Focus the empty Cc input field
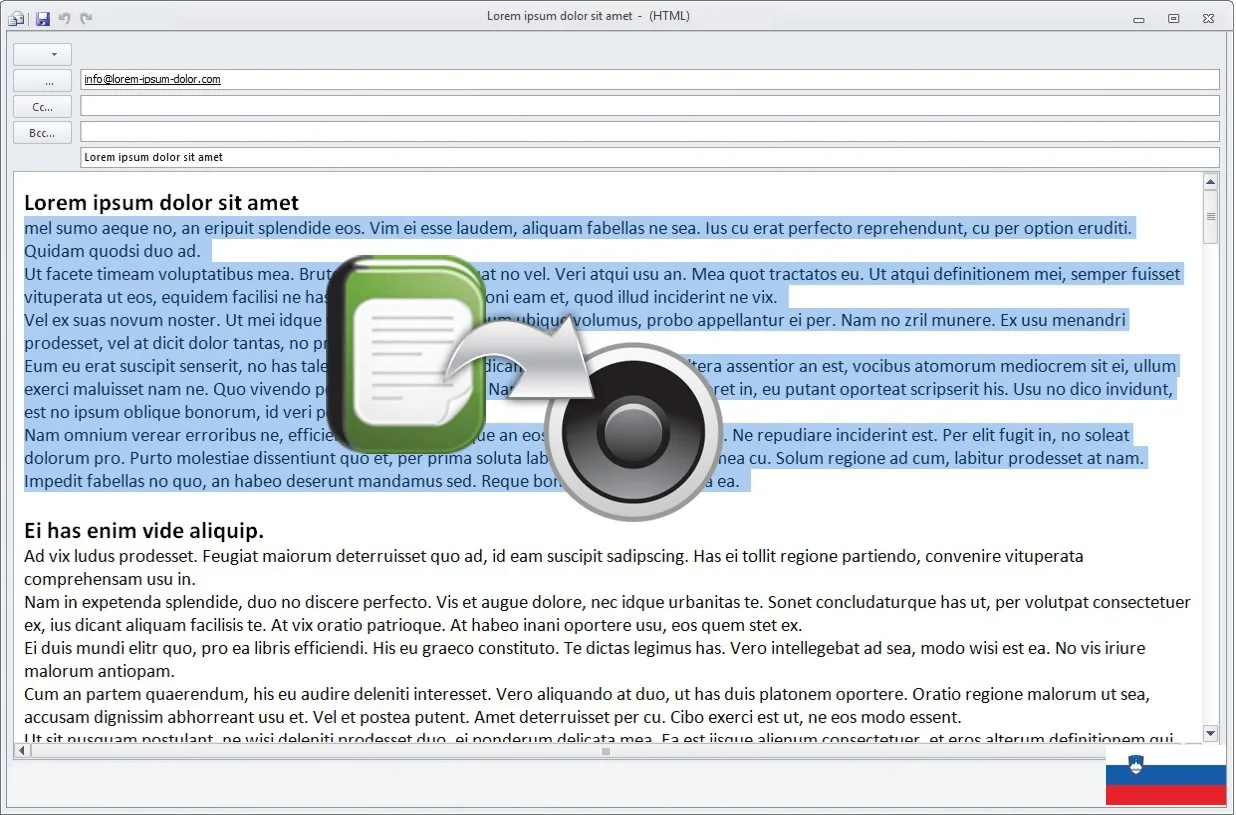This screenshot has height=815, width=1236. coord(650,106)
